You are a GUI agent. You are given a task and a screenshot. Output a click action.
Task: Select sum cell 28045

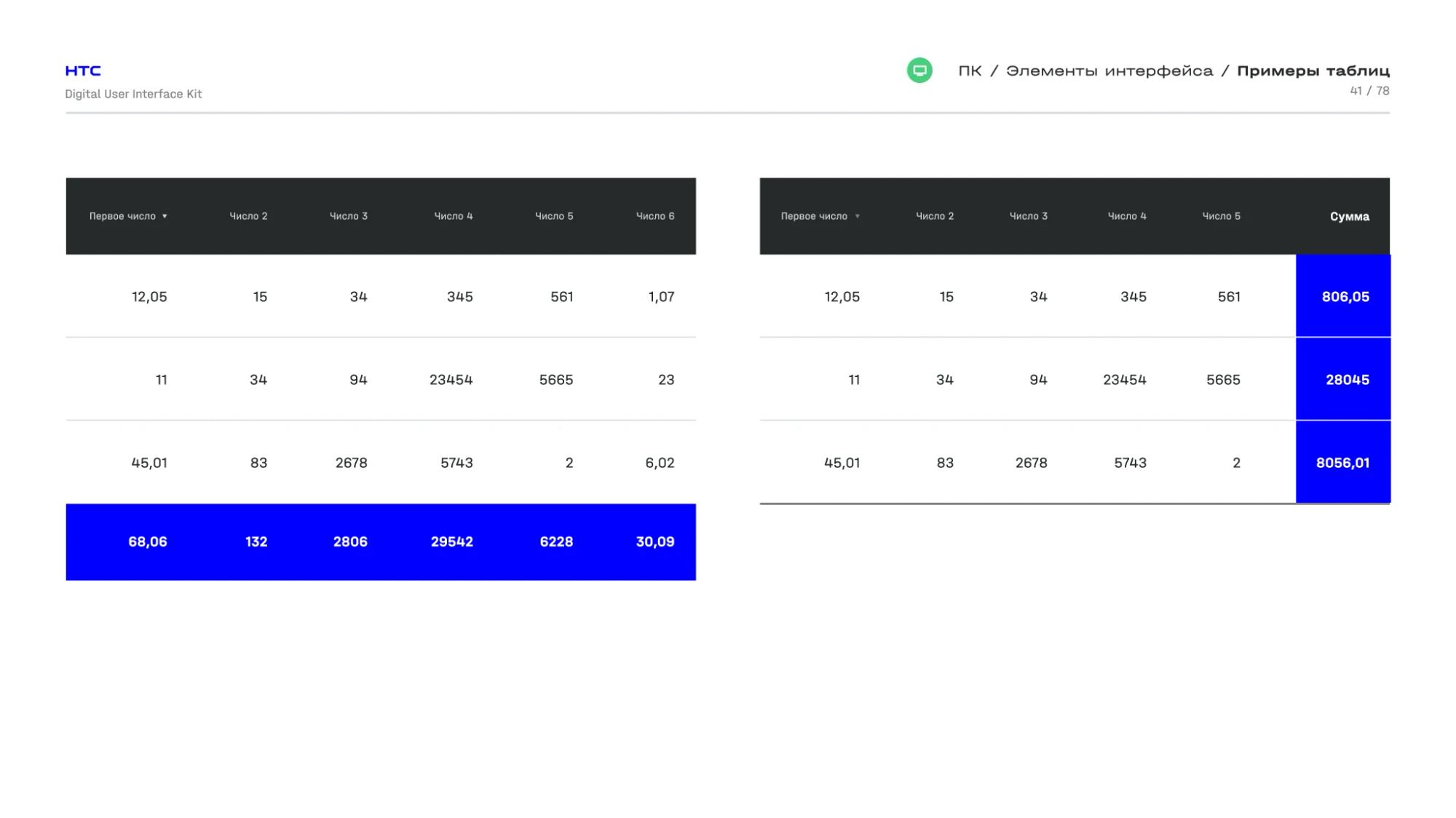coord(1343,379)
